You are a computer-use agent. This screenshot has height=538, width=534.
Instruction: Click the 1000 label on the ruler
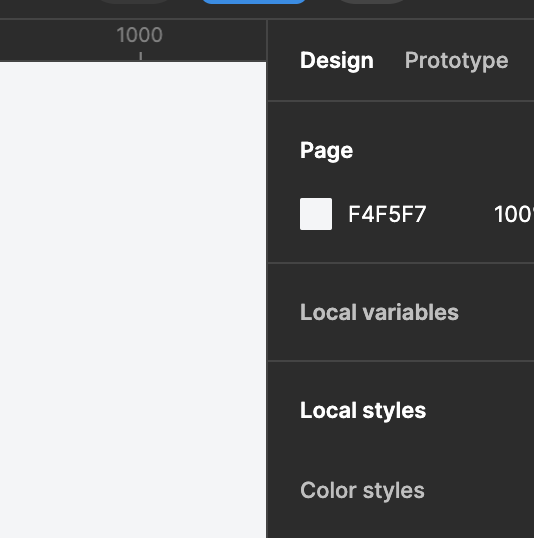[x=139, y=35]
